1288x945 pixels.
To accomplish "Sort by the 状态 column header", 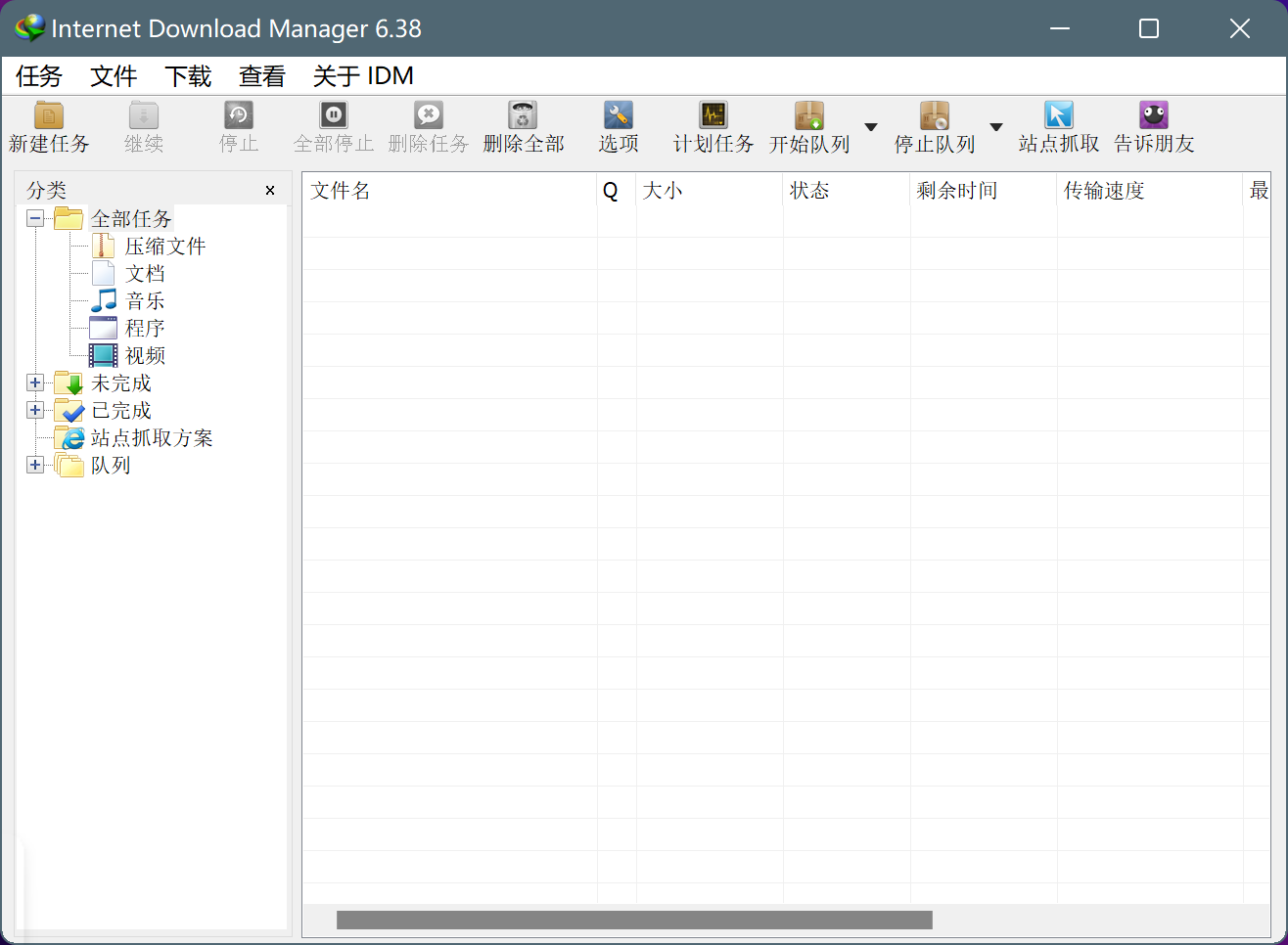I will 847,190.
